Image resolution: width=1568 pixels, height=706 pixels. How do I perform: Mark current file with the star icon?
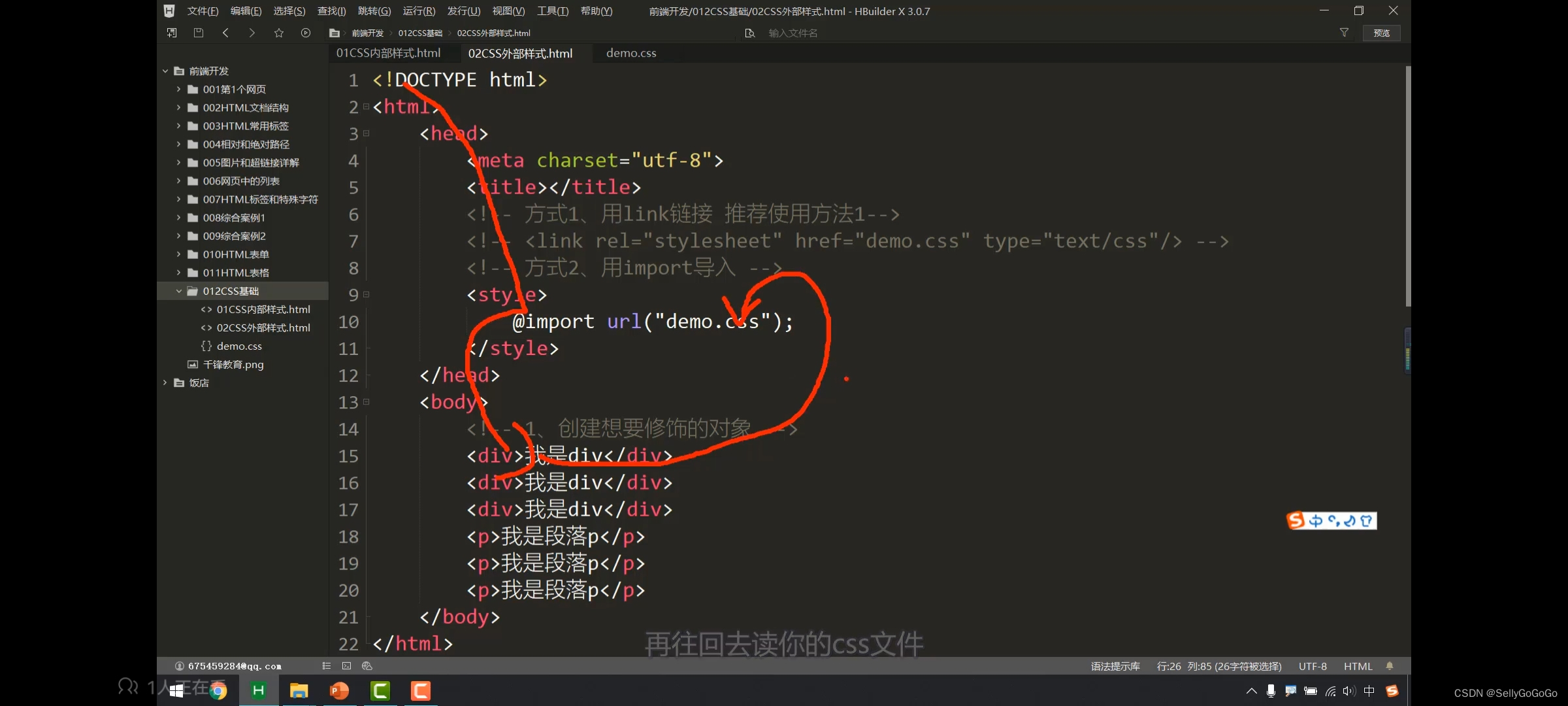tap(279, 33)
